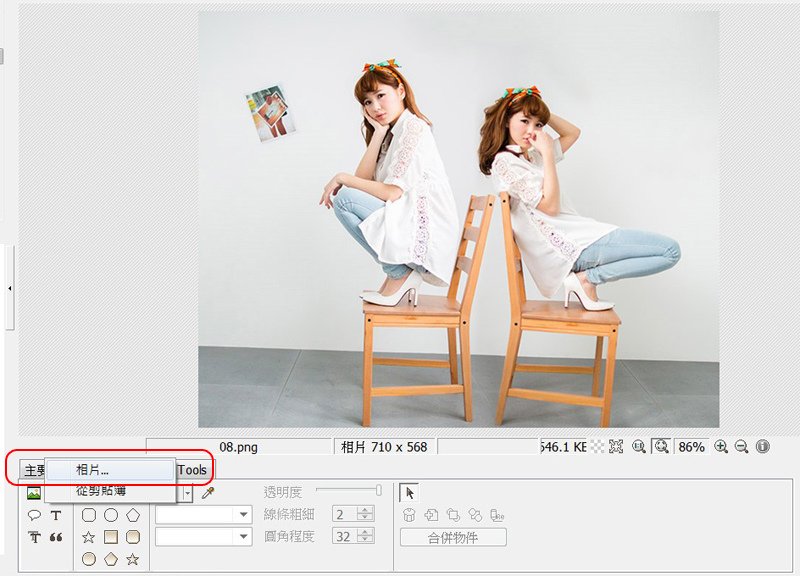Click the main photo of two girls
The height and width of the screenshot is (576, 800).
click(x=459, y=219)
